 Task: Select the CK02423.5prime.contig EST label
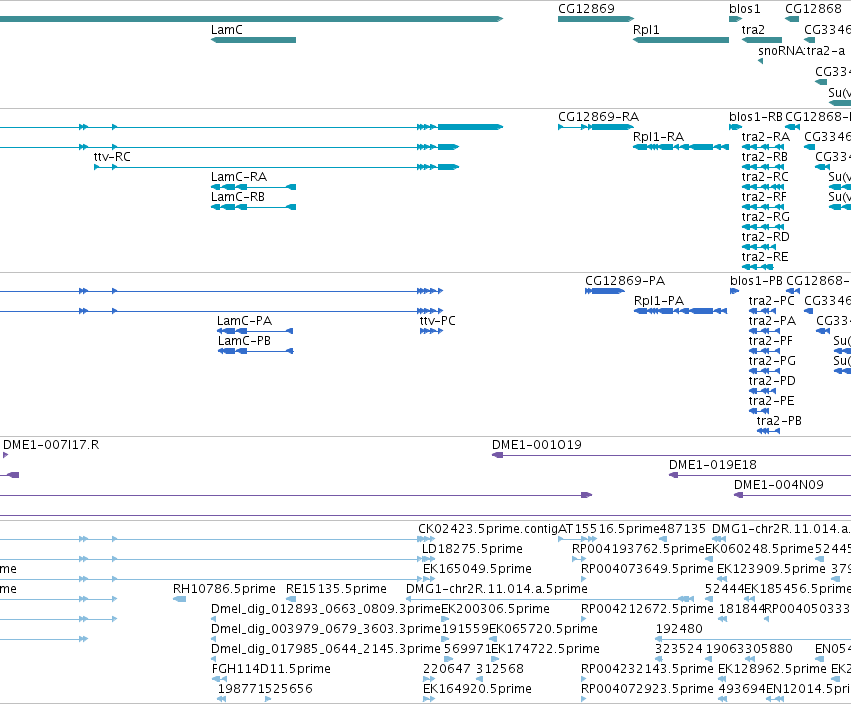tap(488, 529)
